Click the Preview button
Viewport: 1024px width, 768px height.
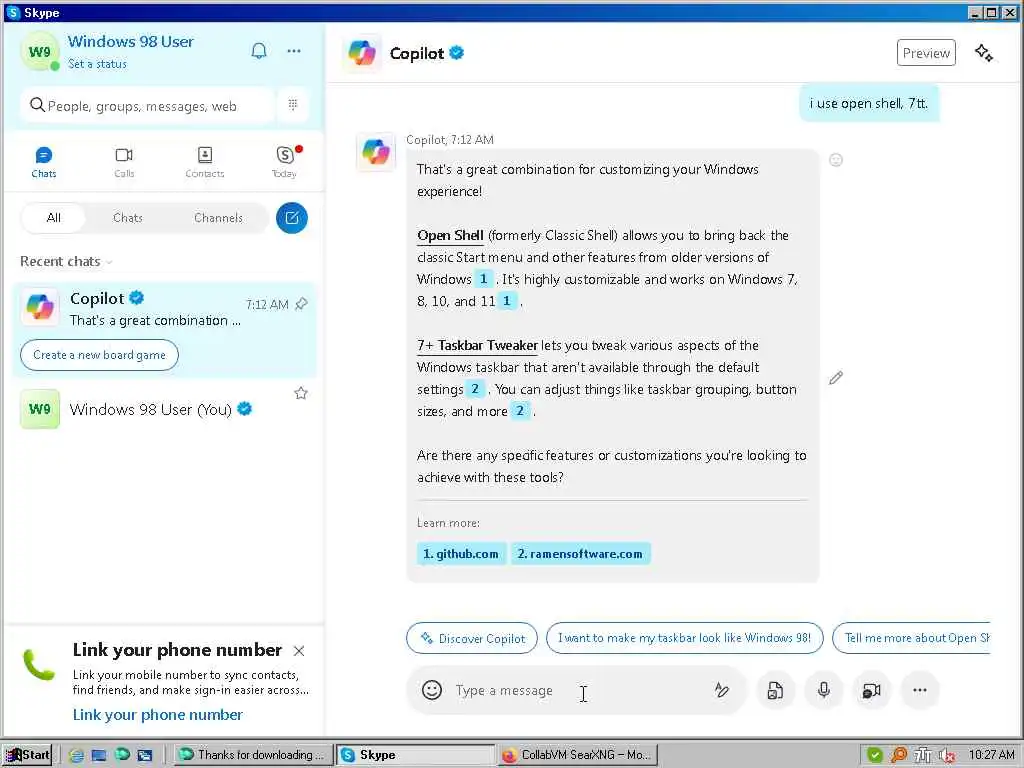(926, 53)
